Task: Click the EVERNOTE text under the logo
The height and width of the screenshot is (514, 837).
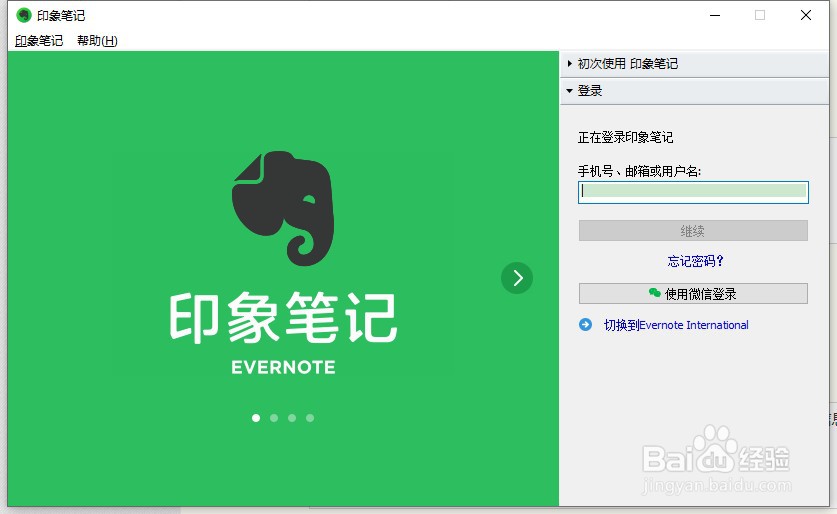Action: (283, 367)
